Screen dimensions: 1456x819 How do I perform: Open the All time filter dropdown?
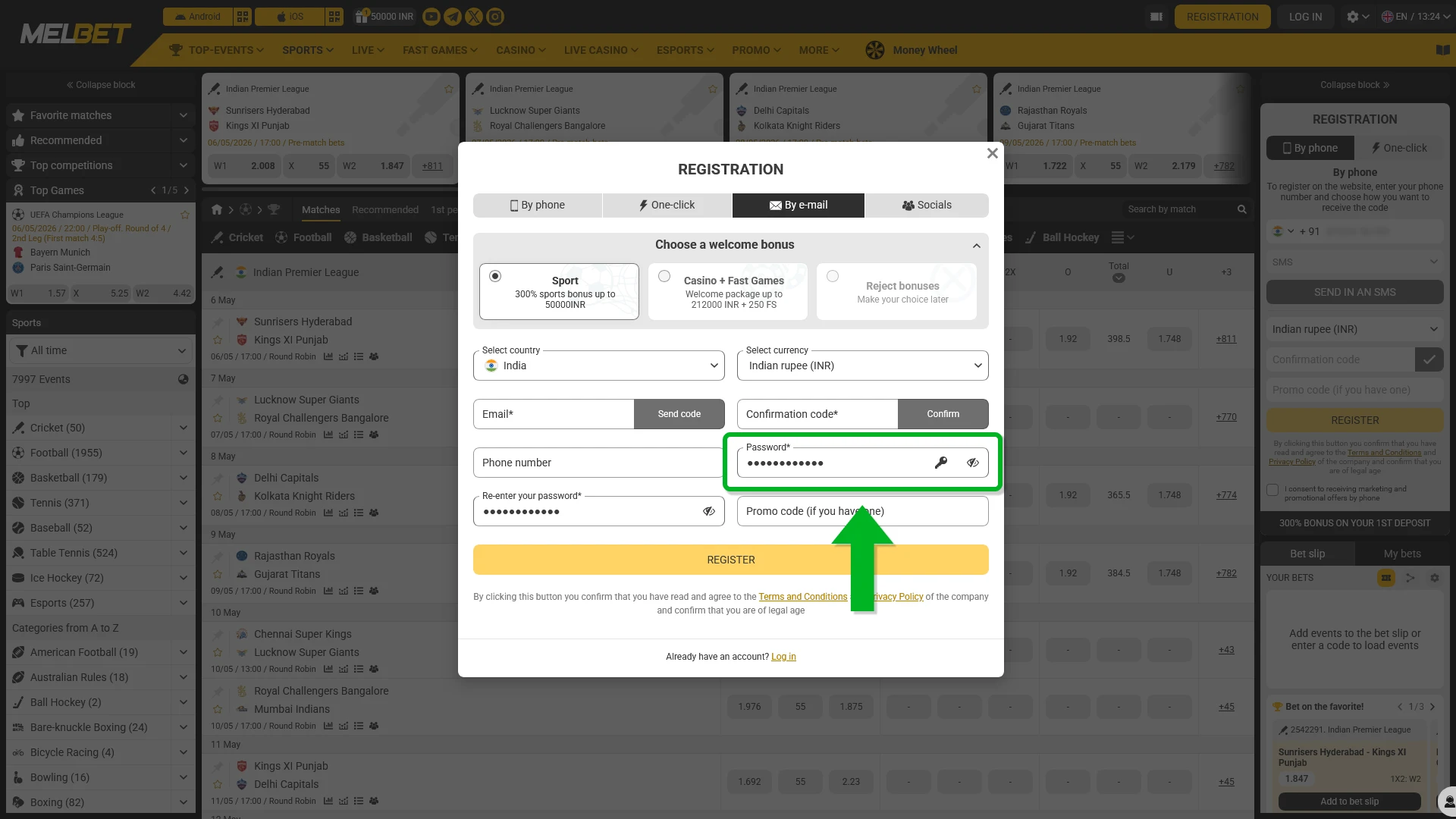[x=101, y=350]
